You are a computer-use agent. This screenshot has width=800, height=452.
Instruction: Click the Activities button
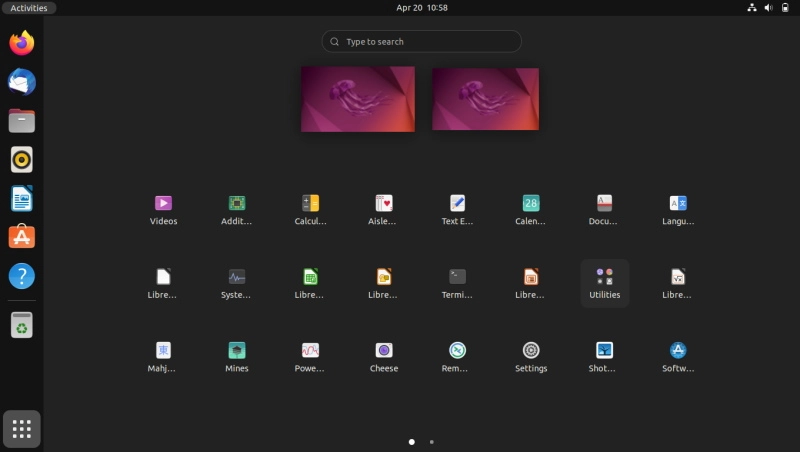(29, 8)
